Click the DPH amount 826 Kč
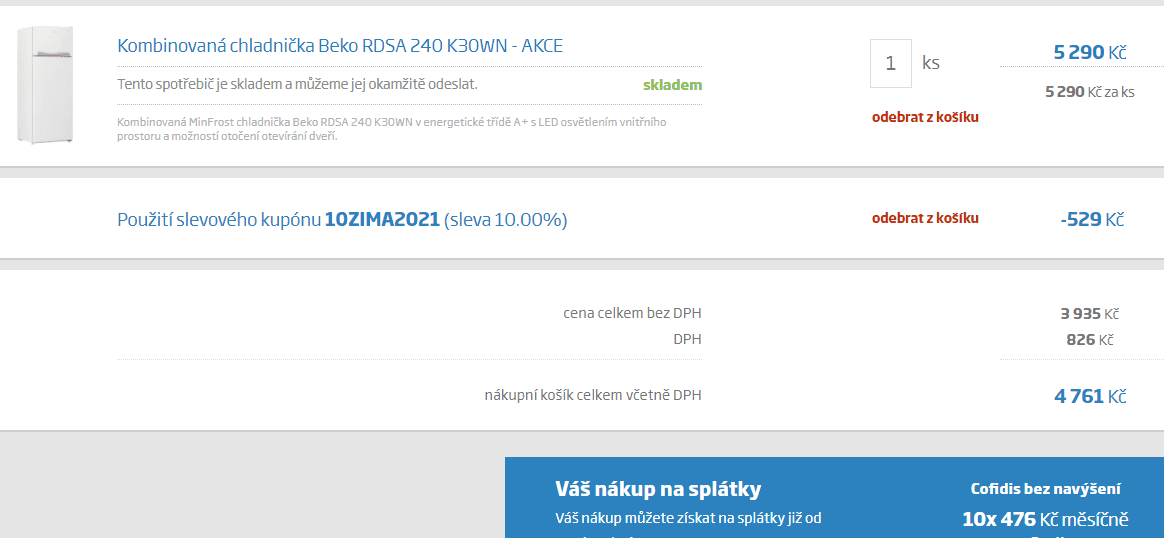This screenshot has width=1164, height=538. 1090,340
